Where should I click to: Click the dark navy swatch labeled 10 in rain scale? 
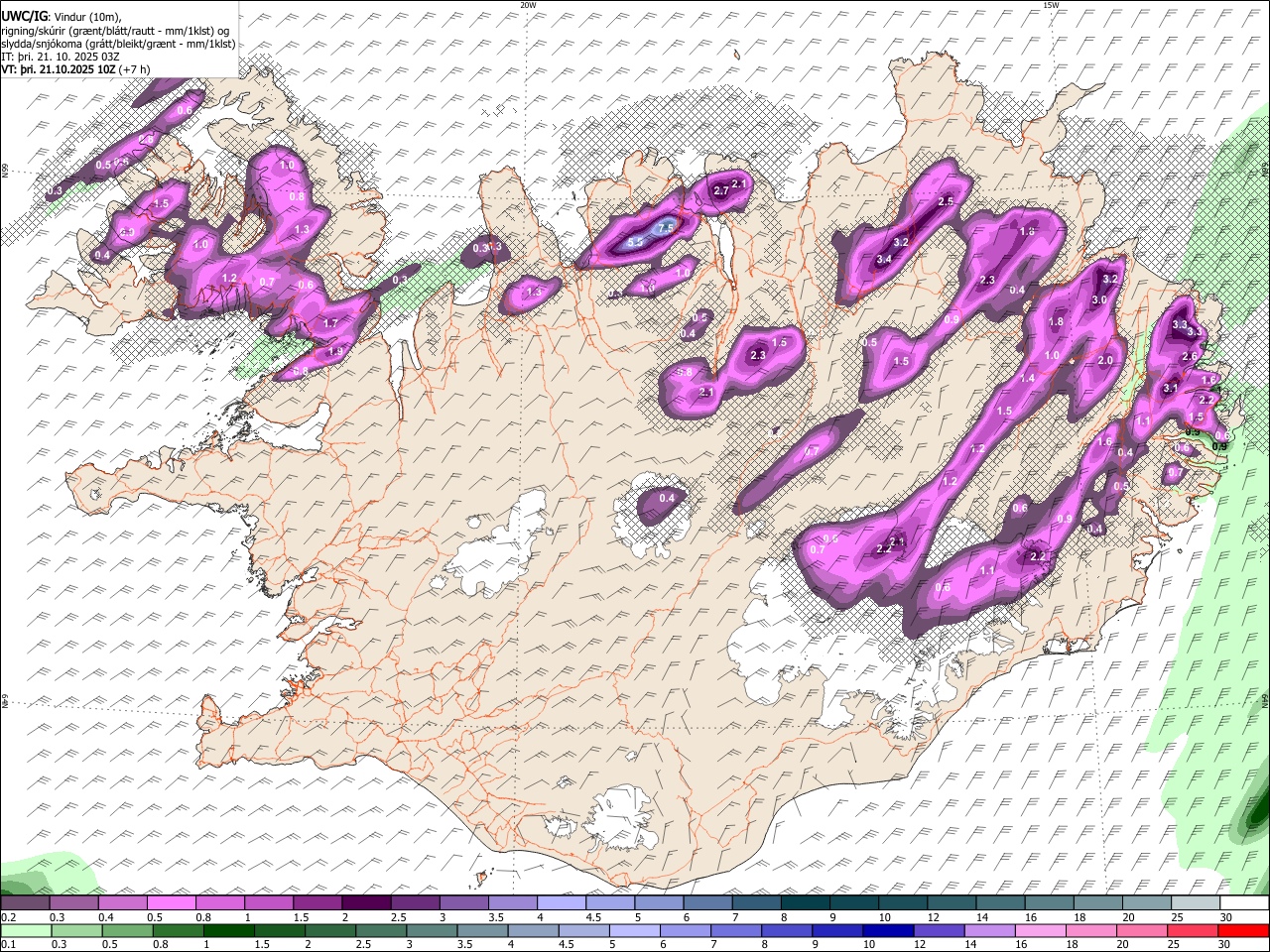coord(889,930)
